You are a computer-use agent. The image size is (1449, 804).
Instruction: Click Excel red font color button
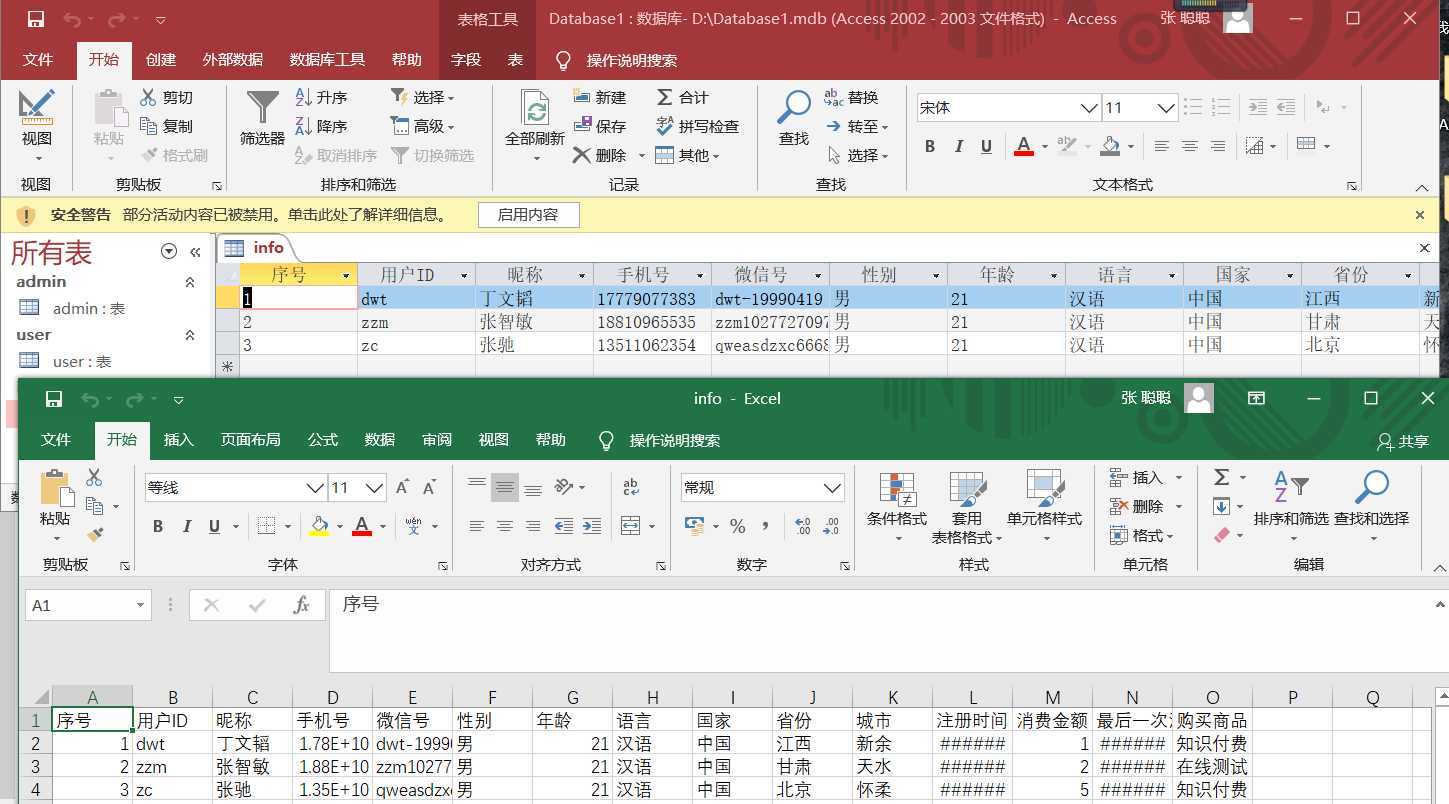pyautogui.click(x=362, y=526)
